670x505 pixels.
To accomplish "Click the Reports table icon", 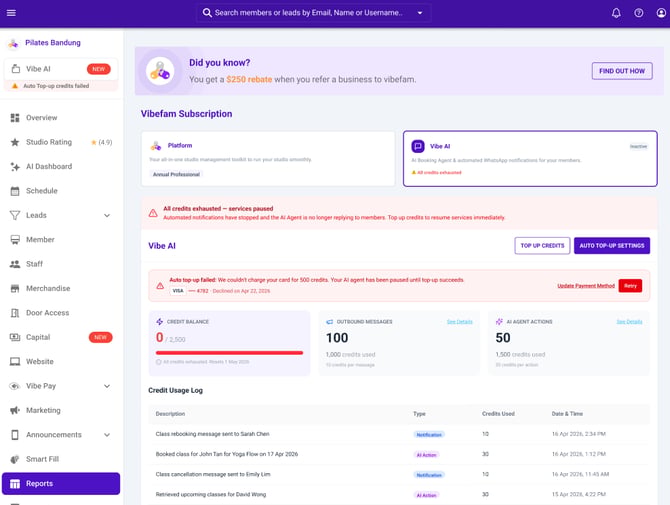I will coord(15,484).
